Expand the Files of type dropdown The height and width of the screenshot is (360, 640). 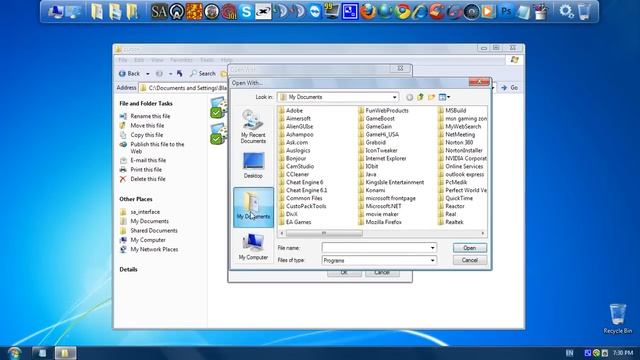432,260
